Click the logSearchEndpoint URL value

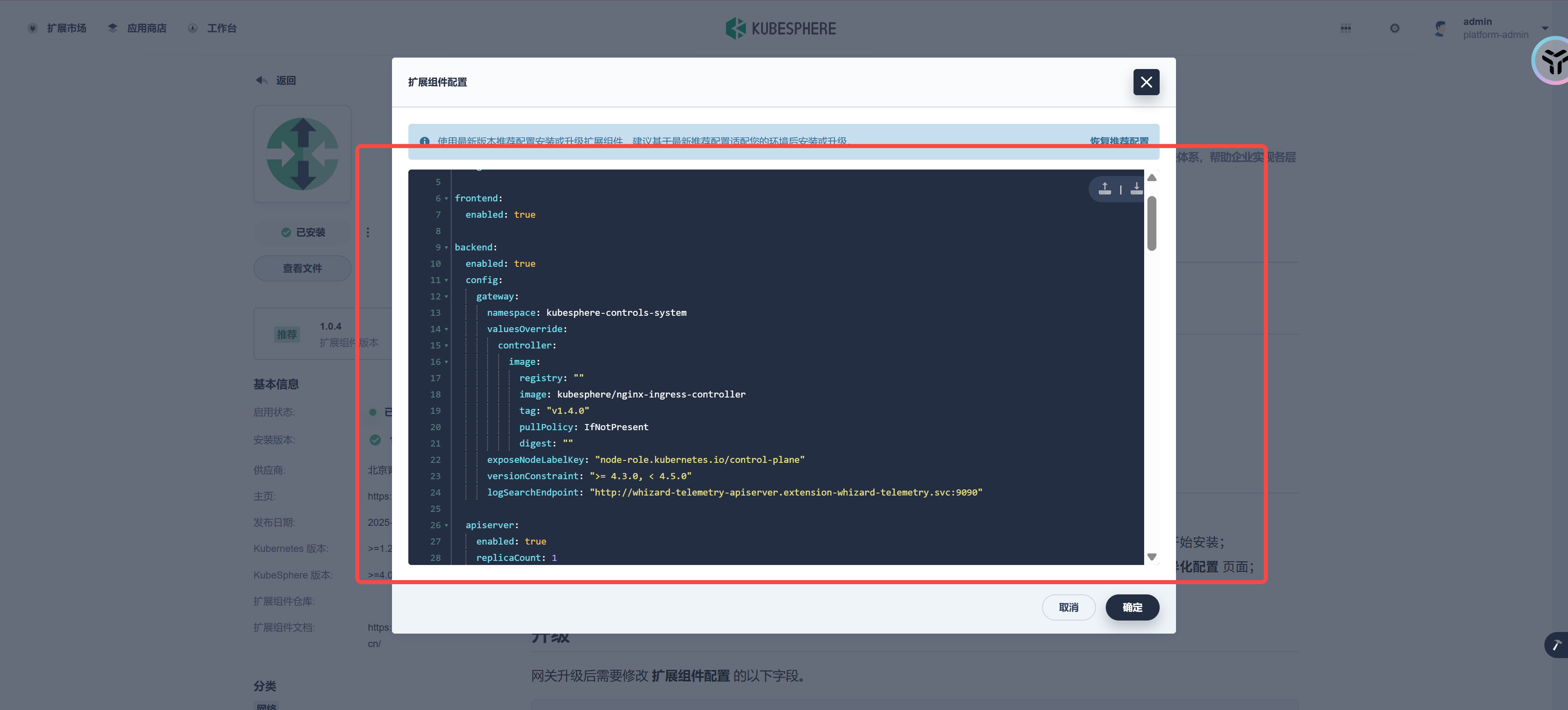786,493
